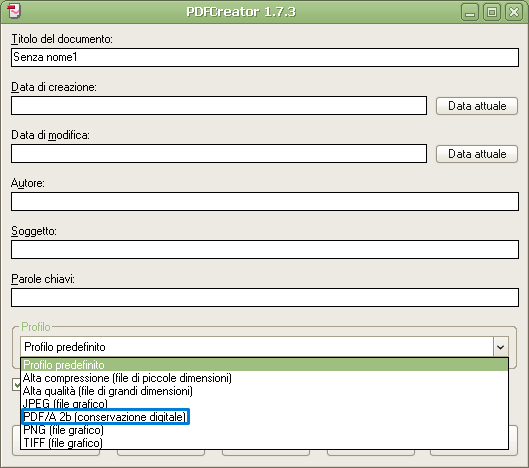
Task: Choose Alta compressione (file di piccole dimensioni)
Action: point(264,378)
